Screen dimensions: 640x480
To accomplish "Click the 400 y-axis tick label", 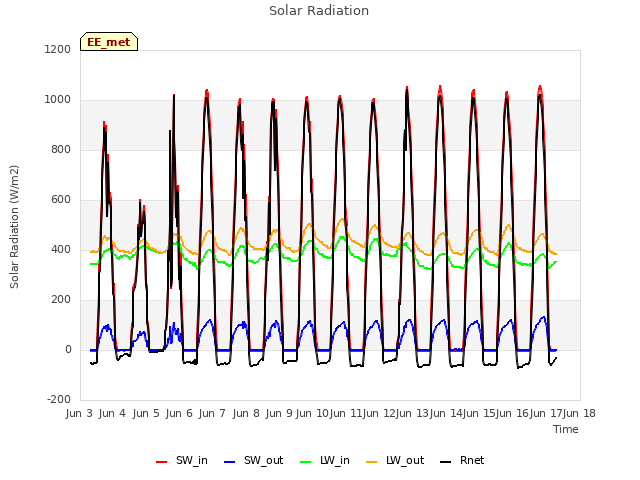I will (61, 249).
